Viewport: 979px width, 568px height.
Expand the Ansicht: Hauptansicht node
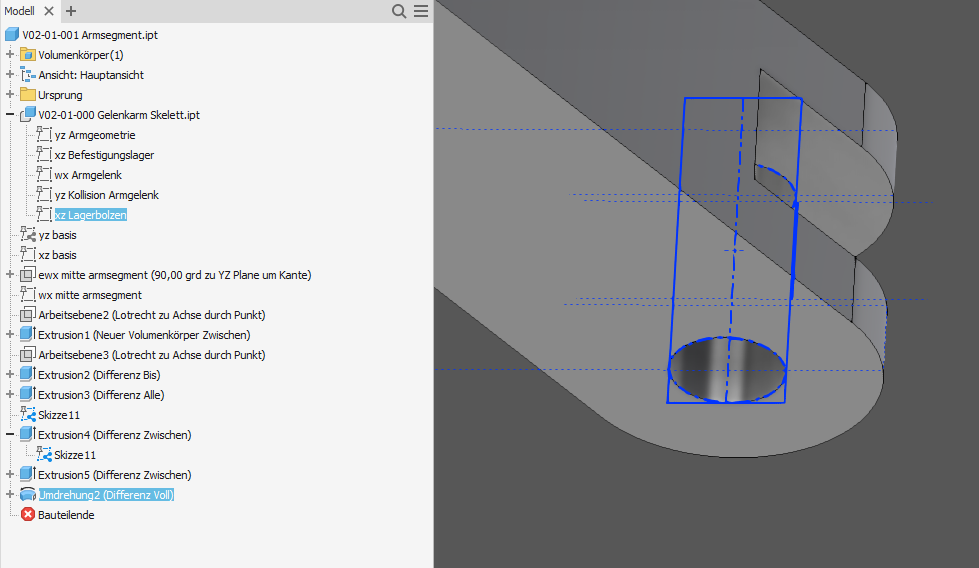pos(9,75)
